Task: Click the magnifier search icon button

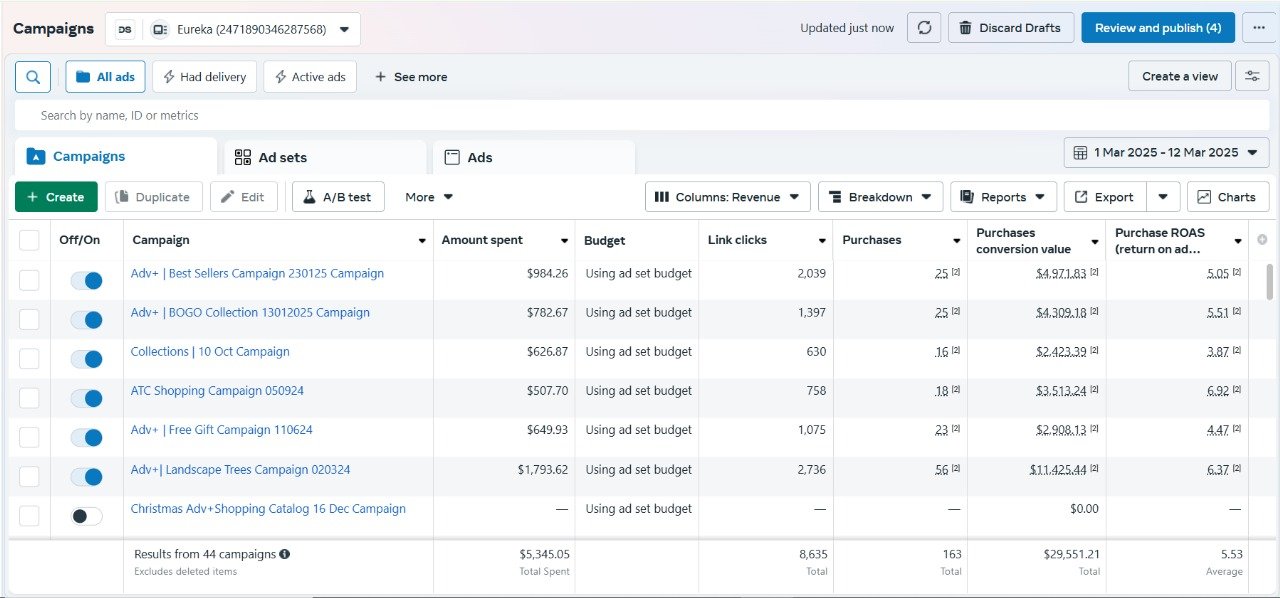Action: pos(33,77)
